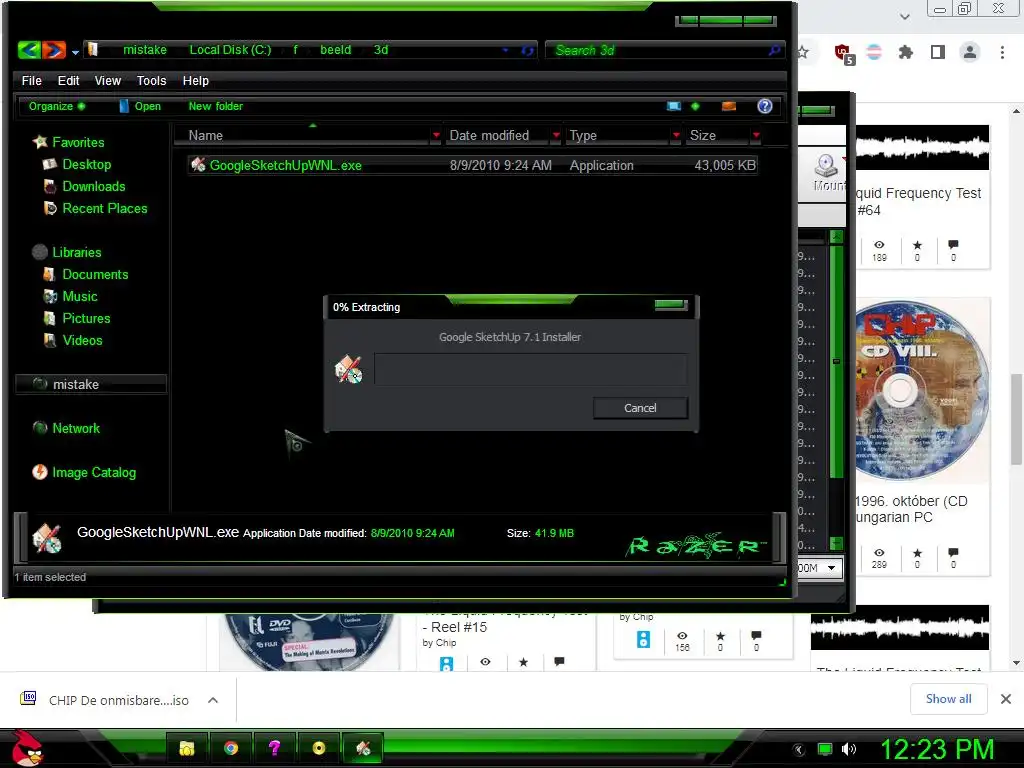
Task: Open the Organize dropdown
Action: point(57,106)
